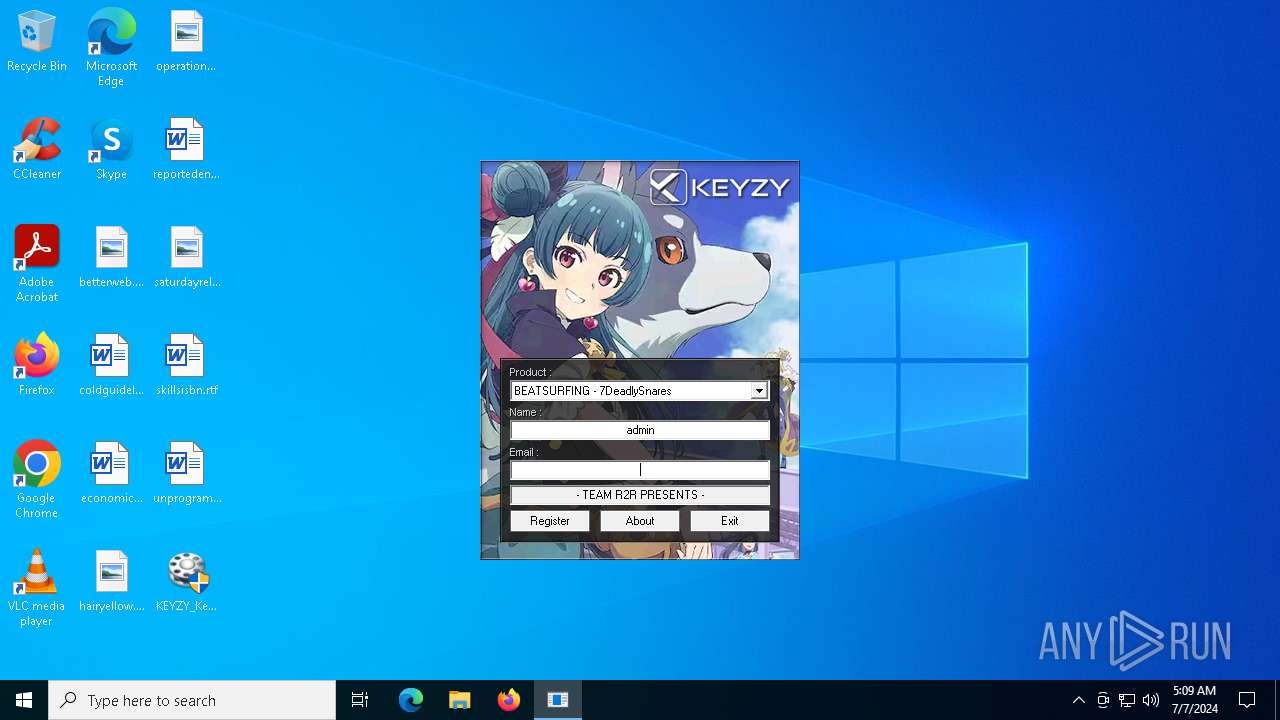Image resolution: width=1280 pixels, height=720 pixels.
Task: Launch Edge from the taskbar
Action: click(x=411, y=700)
